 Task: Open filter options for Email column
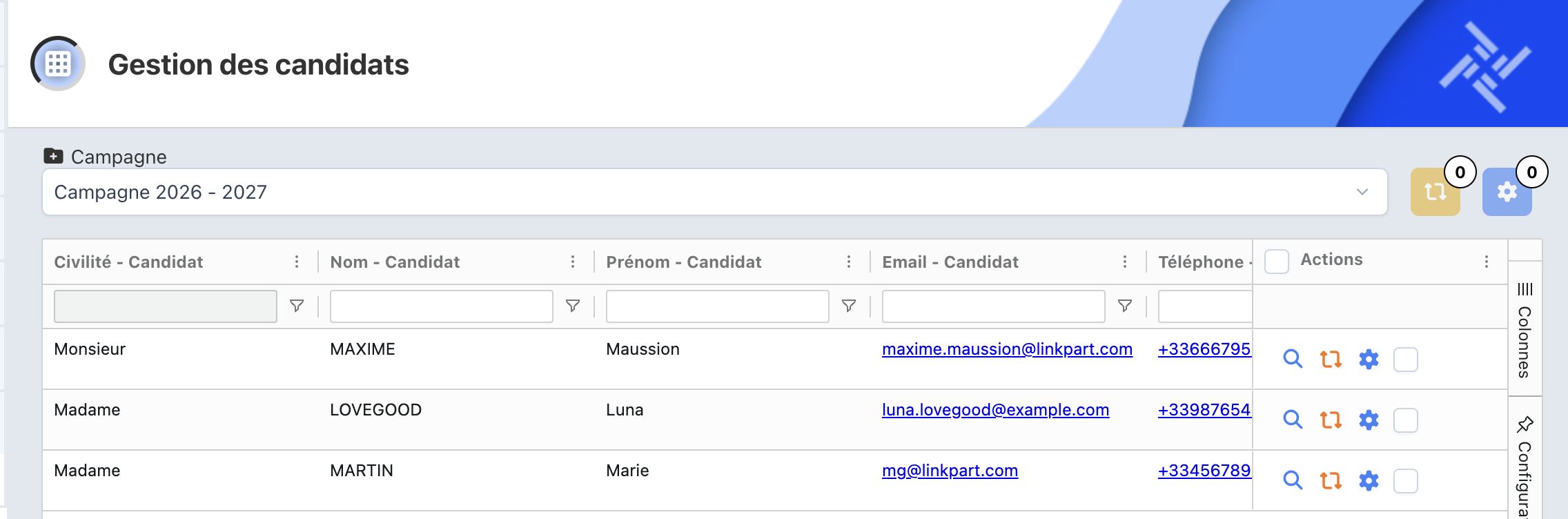click(x=1125, y=306)
